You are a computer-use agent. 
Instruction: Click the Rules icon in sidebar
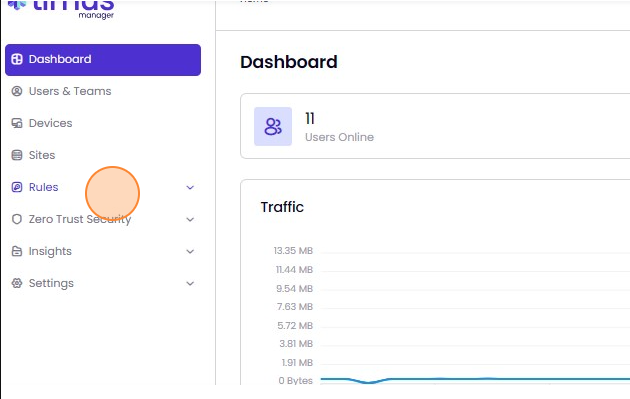(17, 187)
